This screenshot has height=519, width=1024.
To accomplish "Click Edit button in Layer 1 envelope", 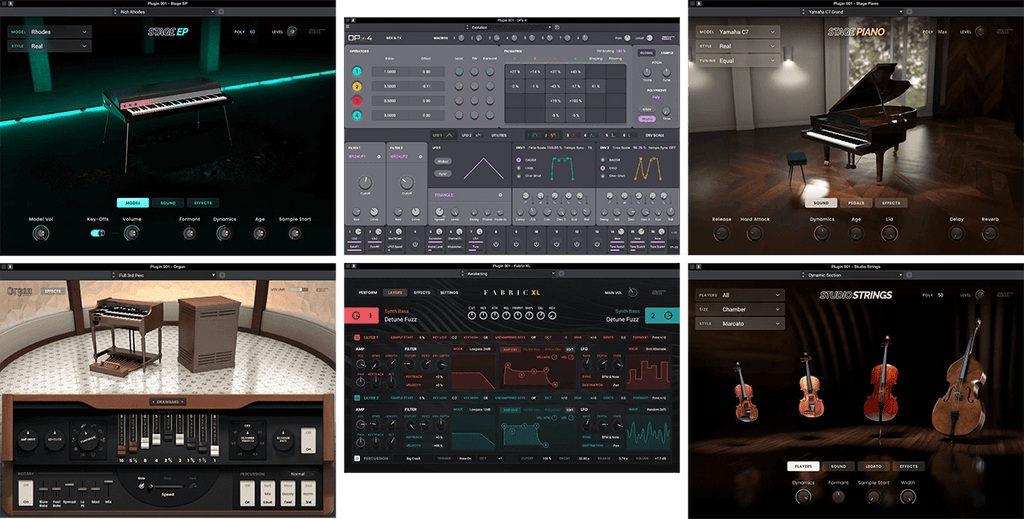I will [569, 349].
